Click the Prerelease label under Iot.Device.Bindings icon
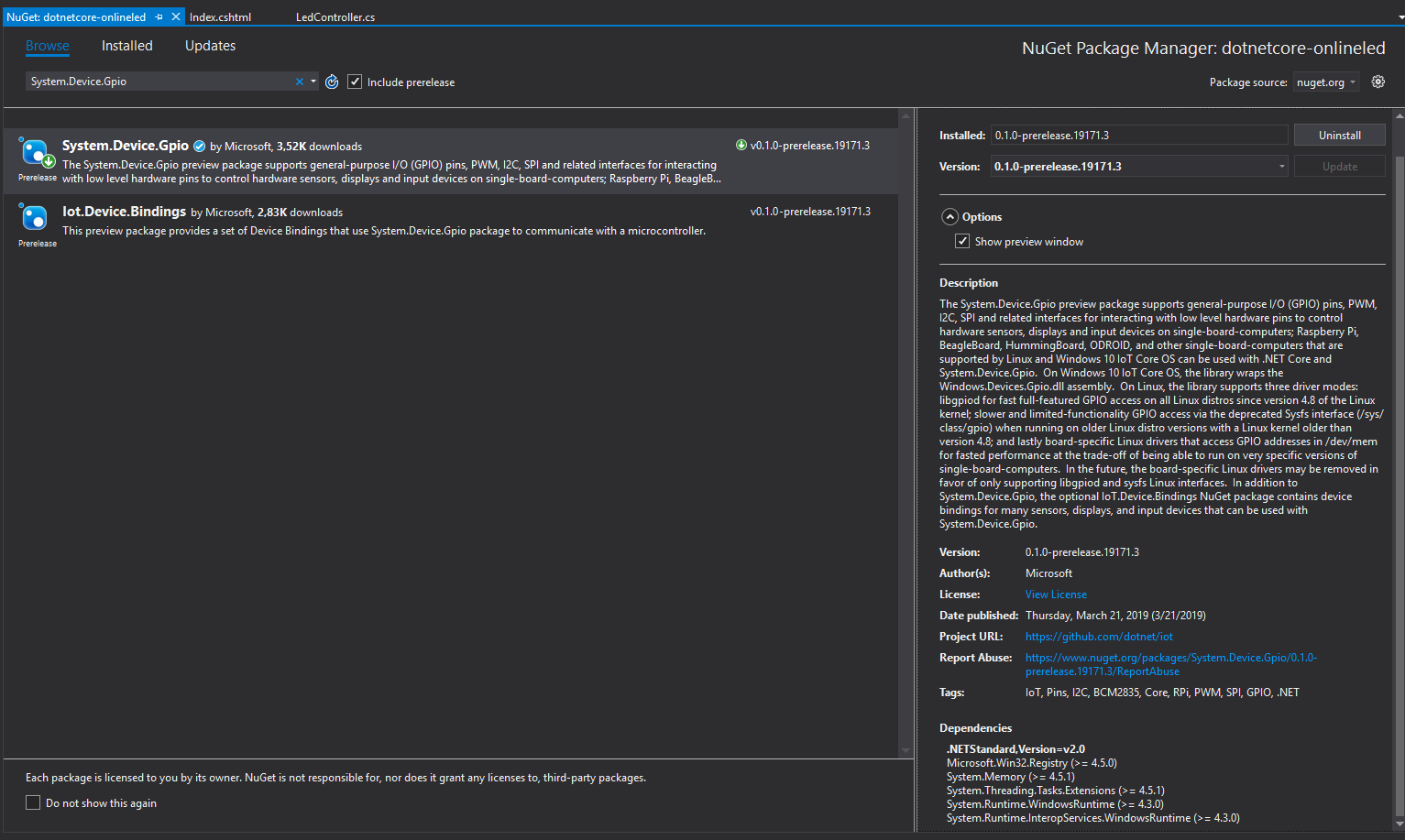1405x840 pixels. (38, 244)
